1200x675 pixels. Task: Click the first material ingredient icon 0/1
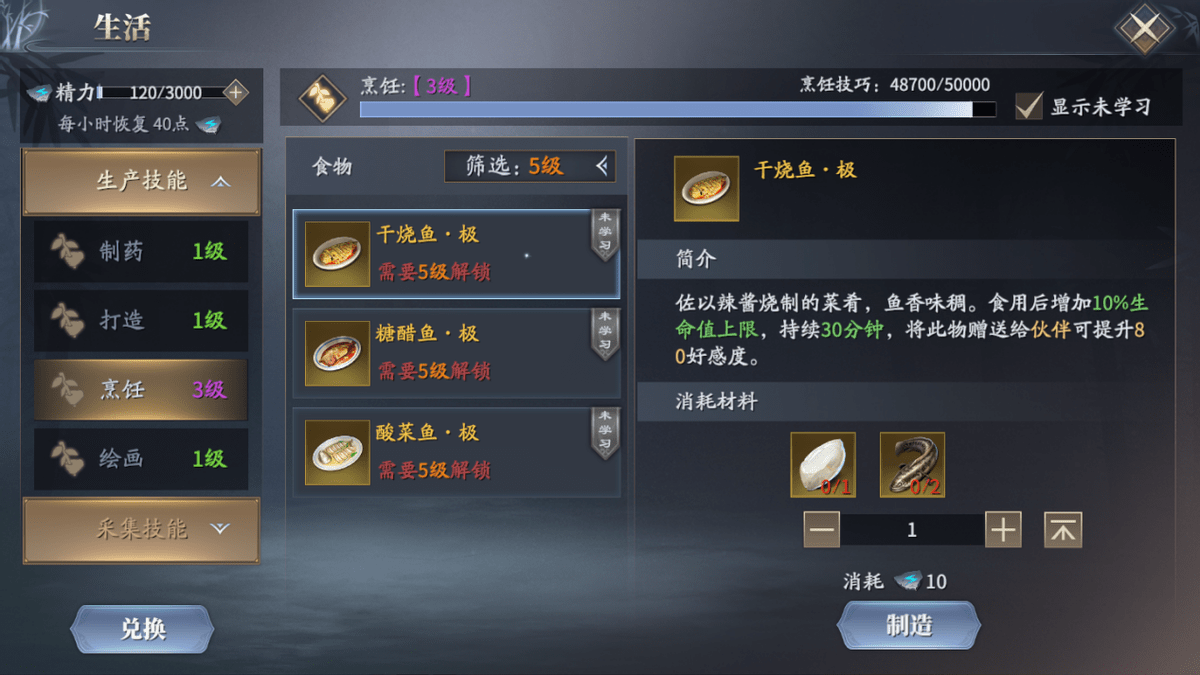823,465
